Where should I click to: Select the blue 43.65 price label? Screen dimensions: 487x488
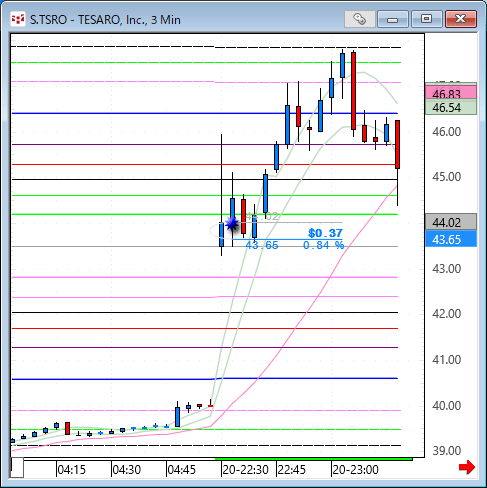451,239
